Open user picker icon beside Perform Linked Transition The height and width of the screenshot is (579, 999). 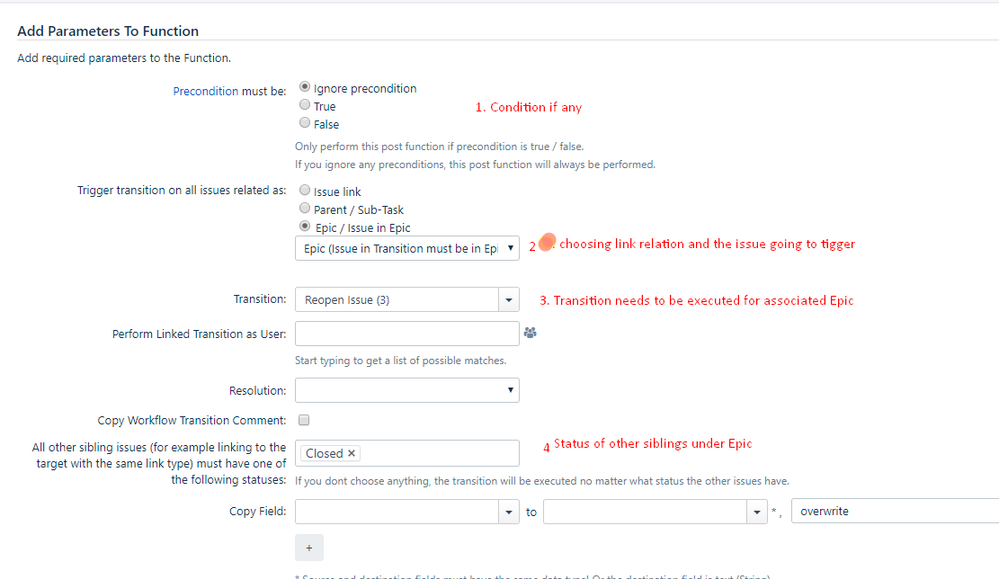[530, 332]
